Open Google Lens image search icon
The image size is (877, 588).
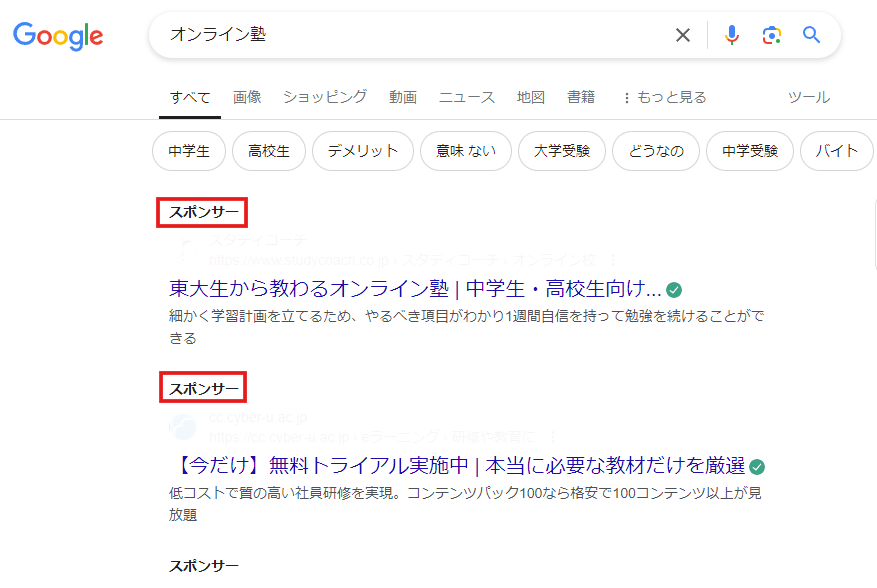coord(771,34)
